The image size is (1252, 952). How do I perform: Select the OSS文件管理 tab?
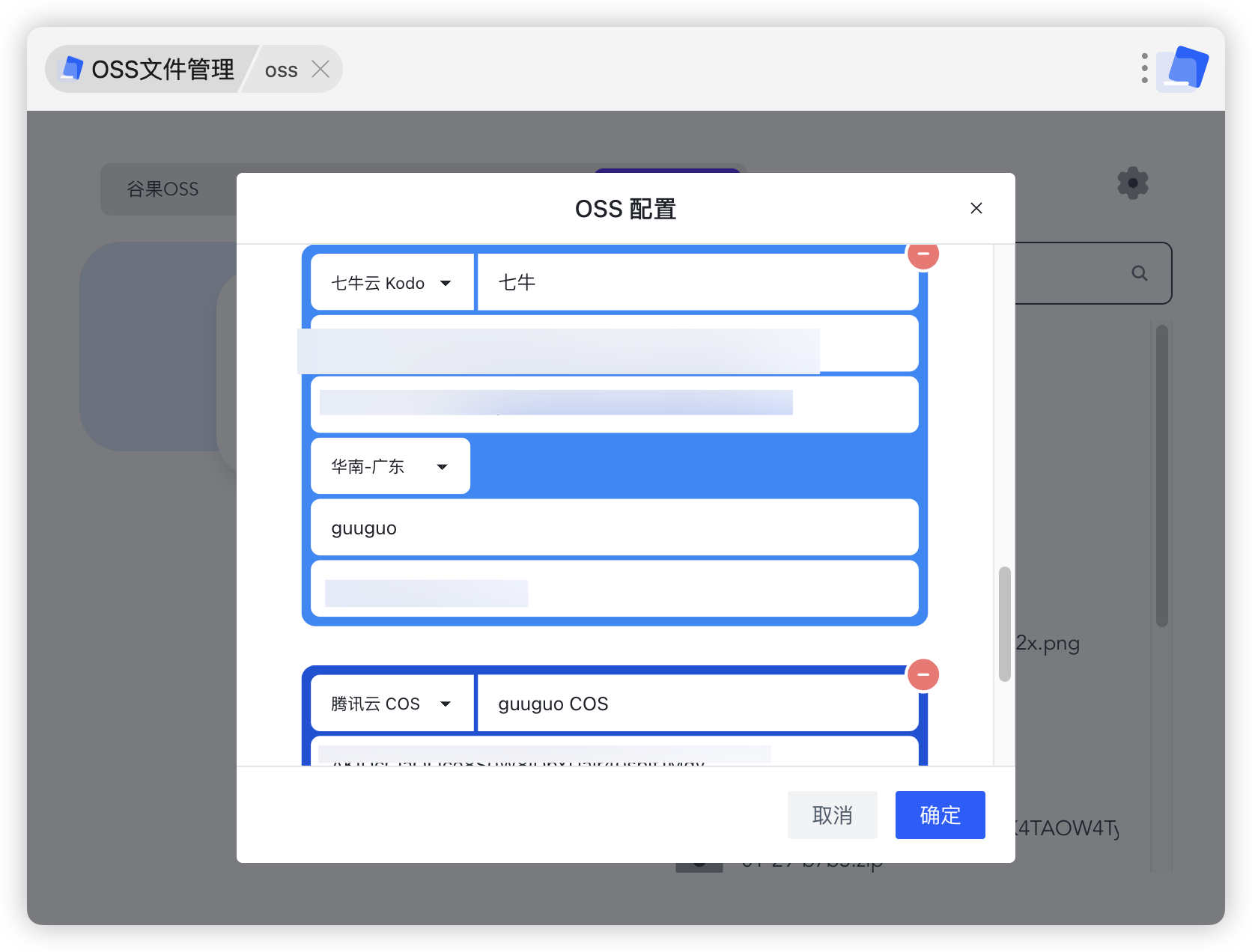[x=148, y=69]
